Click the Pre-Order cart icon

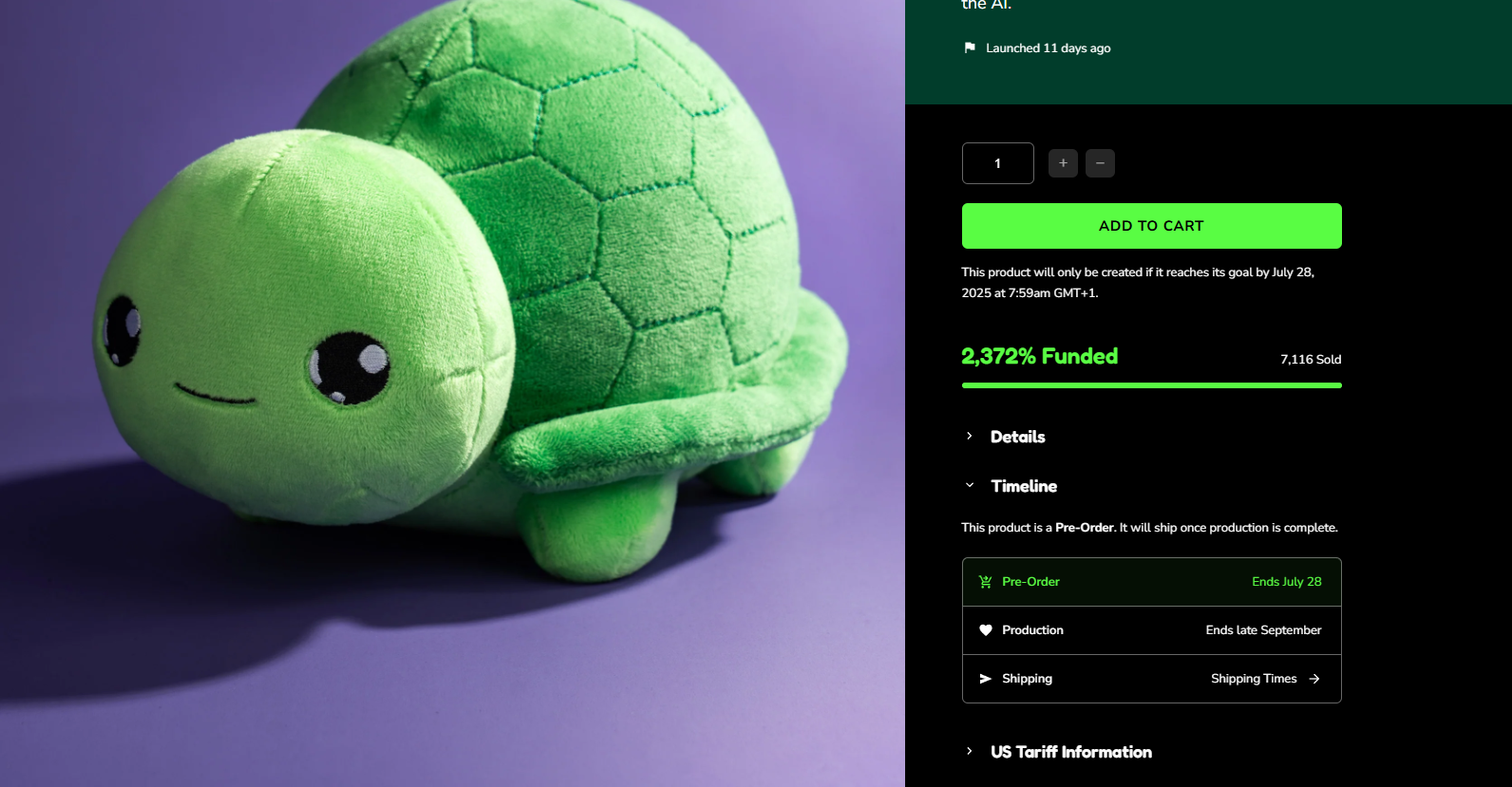[986, 582]
